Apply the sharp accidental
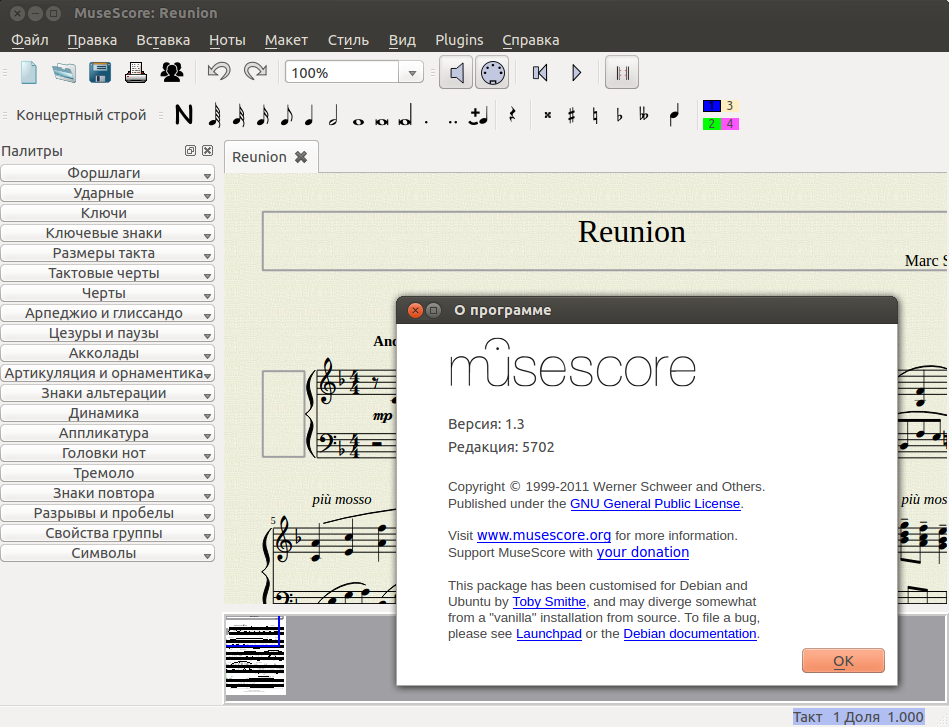Image resolution: width=949 pixels, height=727 pixels. (x=571, y=114)
